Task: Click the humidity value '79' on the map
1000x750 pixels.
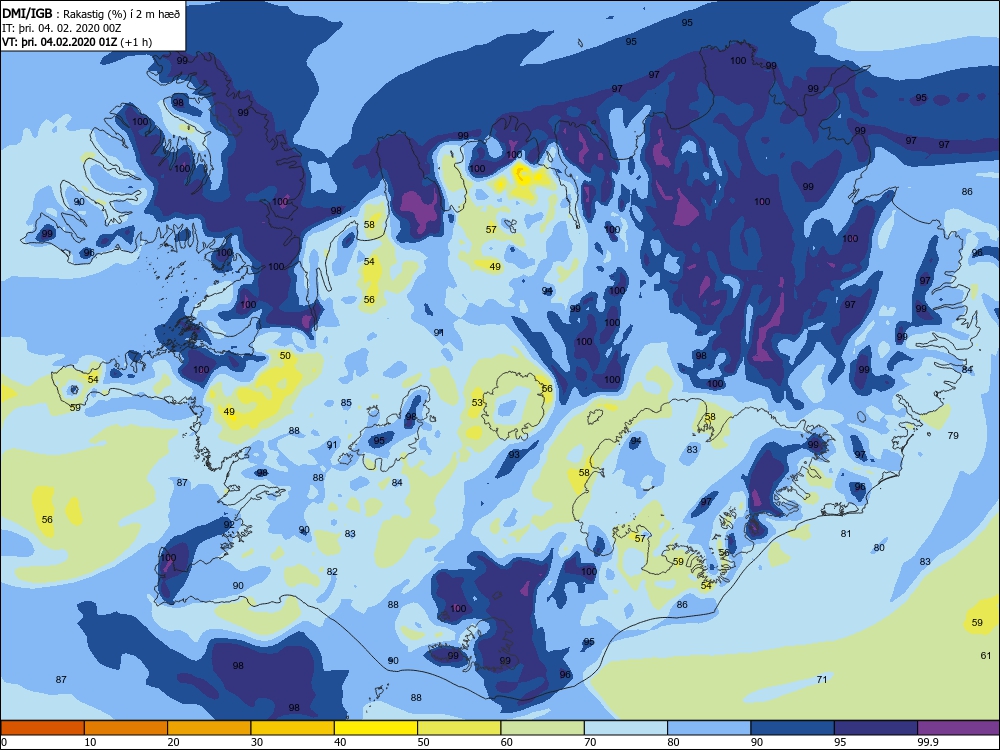Action: tap(953, 436)
